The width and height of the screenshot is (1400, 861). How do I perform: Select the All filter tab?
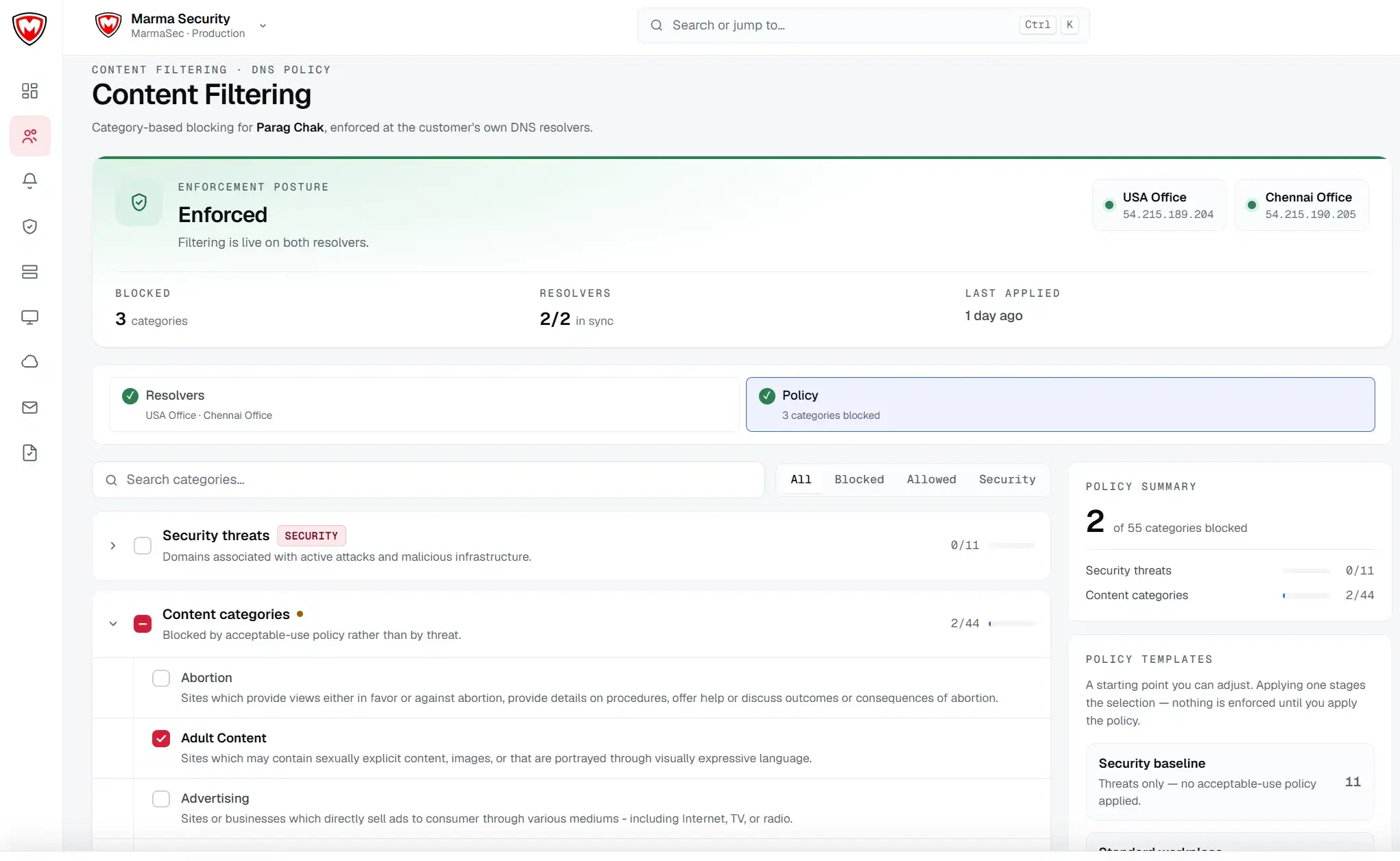pyautogui.click(x=801, y=479)
